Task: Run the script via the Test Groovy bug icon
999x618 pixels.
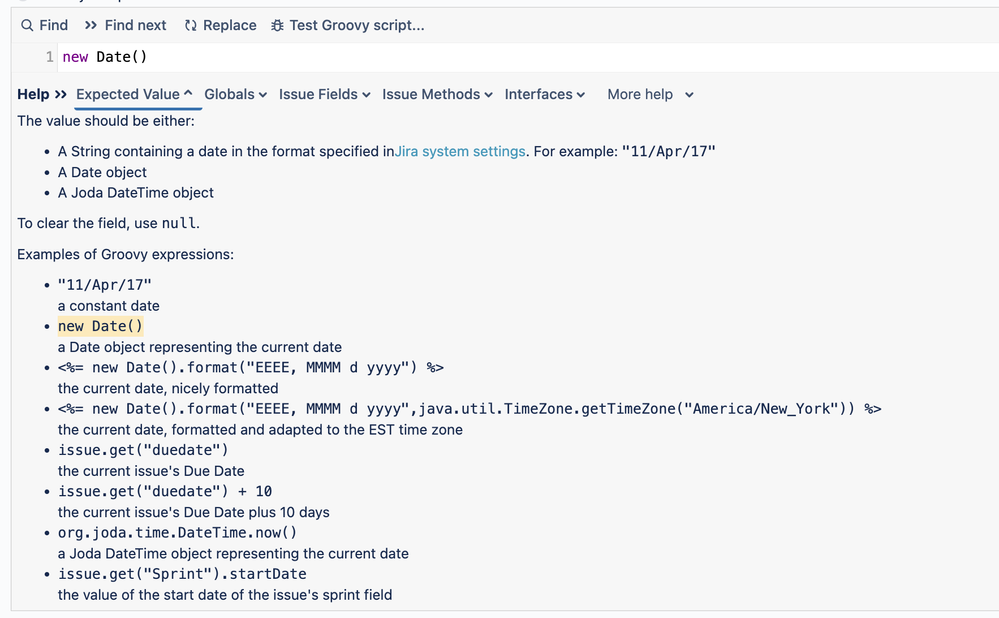Action: pos(276,25)
